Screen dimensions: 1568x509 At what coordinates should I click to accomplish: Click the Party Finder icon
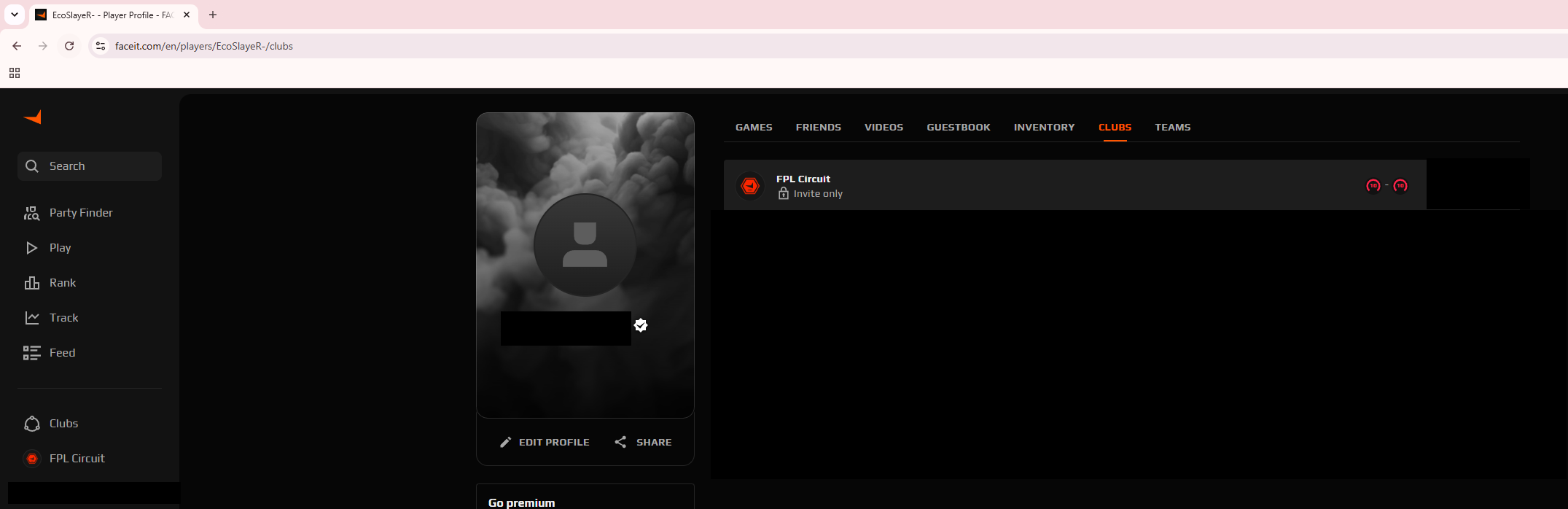pos(32,213)
